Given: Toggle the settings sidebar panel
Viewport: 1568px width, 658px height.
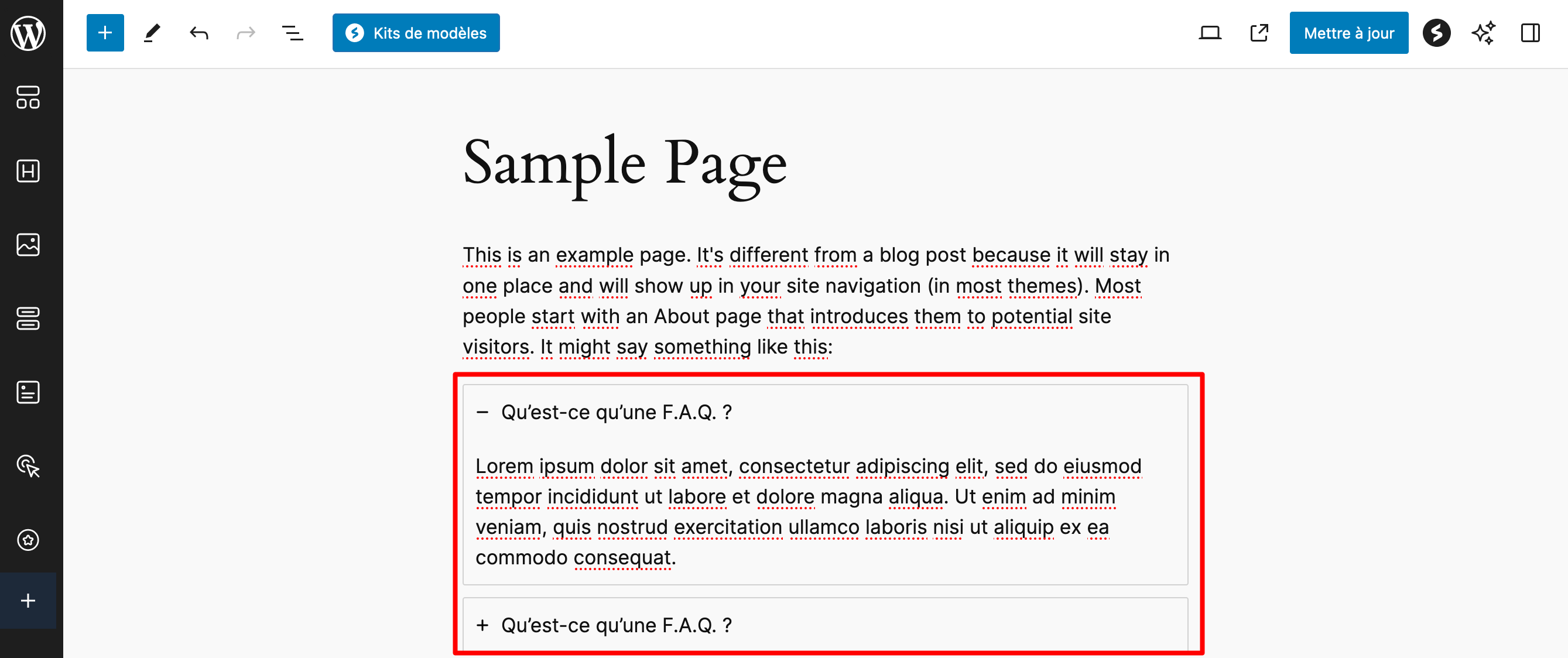Looking at the screenshot, I should (x=1530, y=33).
